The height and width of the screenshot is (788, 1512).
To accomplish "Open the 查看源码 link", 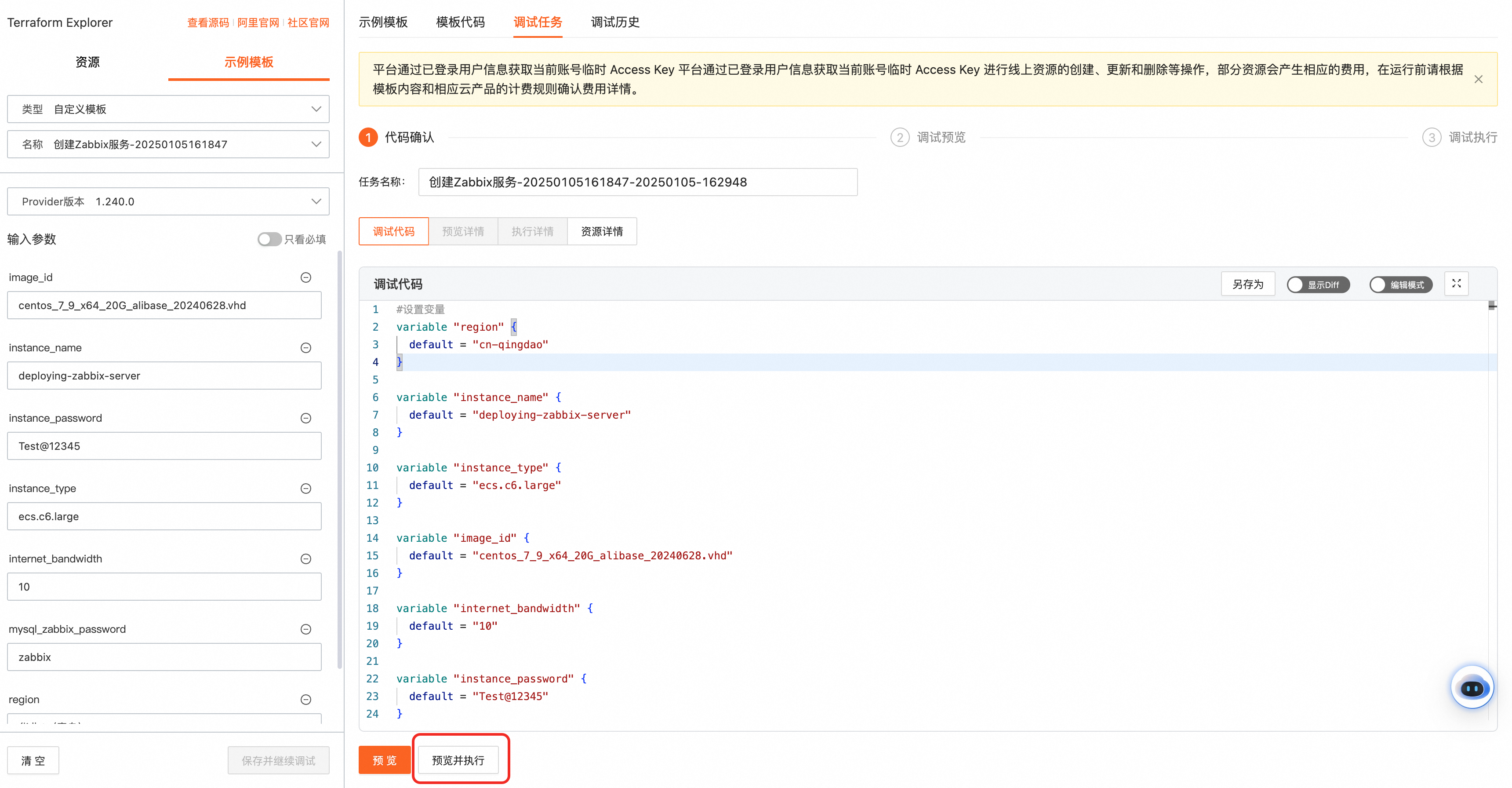I will pyautogui.click(x=208, y=22).
